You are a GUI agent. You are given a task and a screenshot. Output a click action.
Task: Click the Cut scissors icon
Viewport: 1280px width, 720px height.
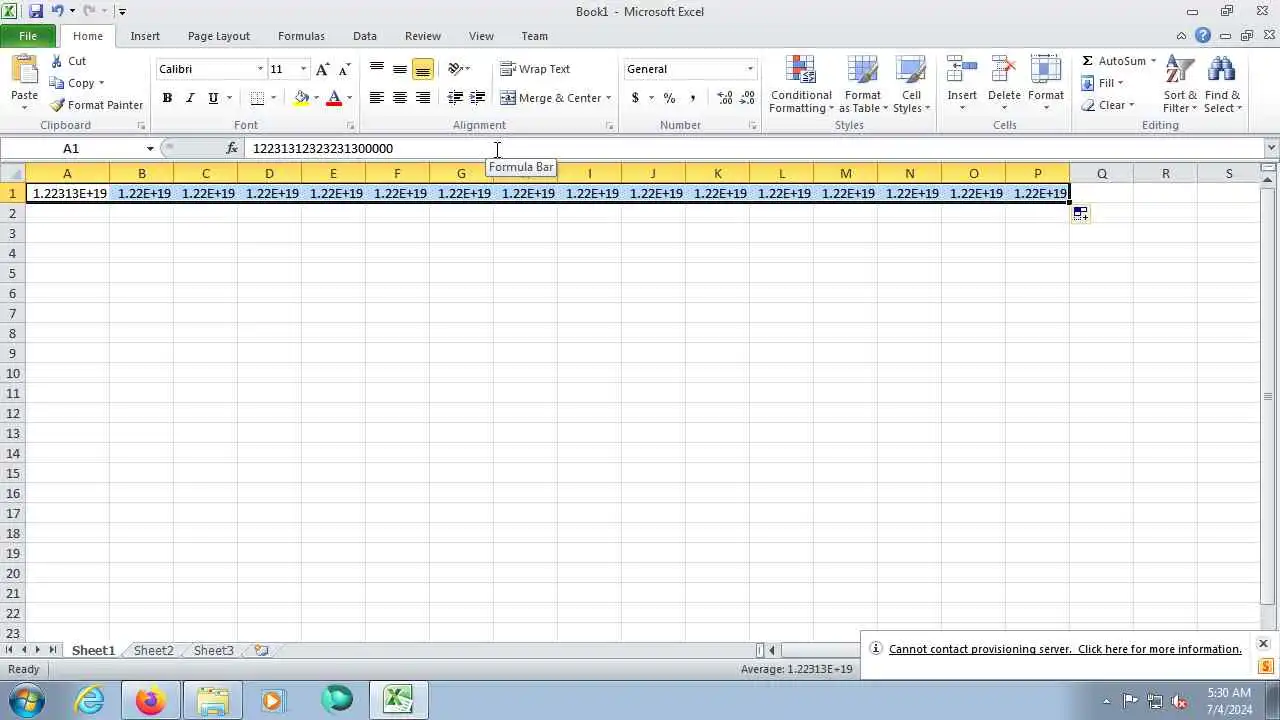(57, 61)
